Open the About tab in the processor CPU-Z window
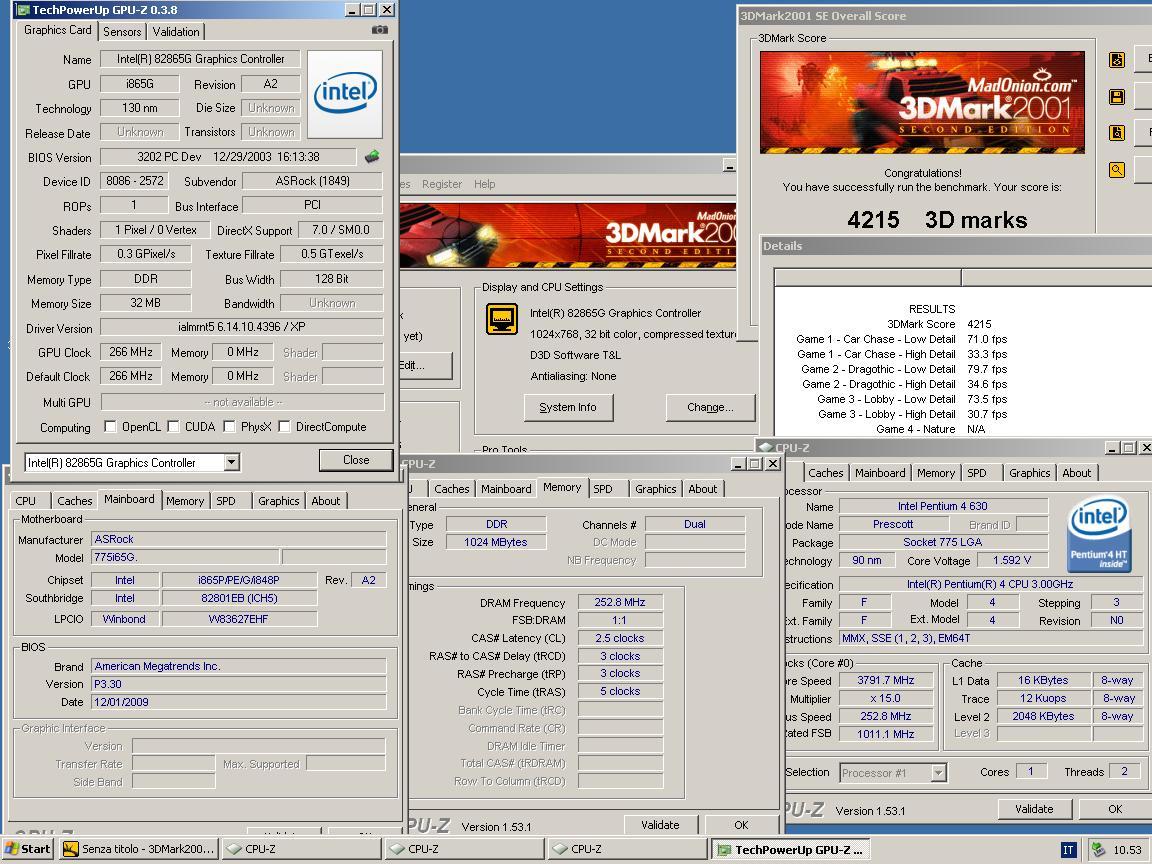The image size is (1152, 864). (1076, 473)
